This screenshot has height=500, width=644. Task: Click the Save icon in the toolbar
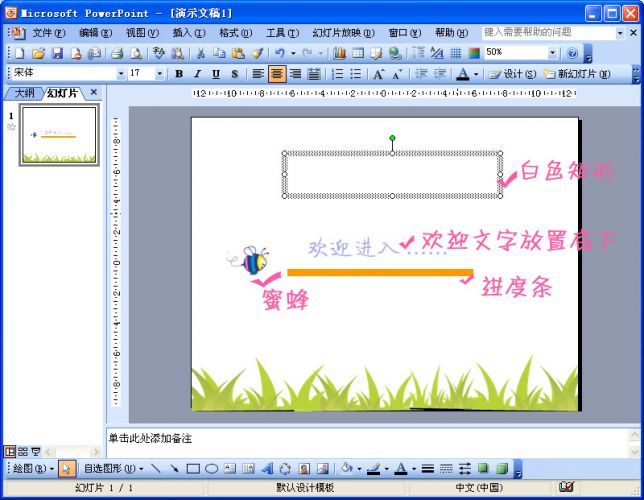click(x=57, y=53)
